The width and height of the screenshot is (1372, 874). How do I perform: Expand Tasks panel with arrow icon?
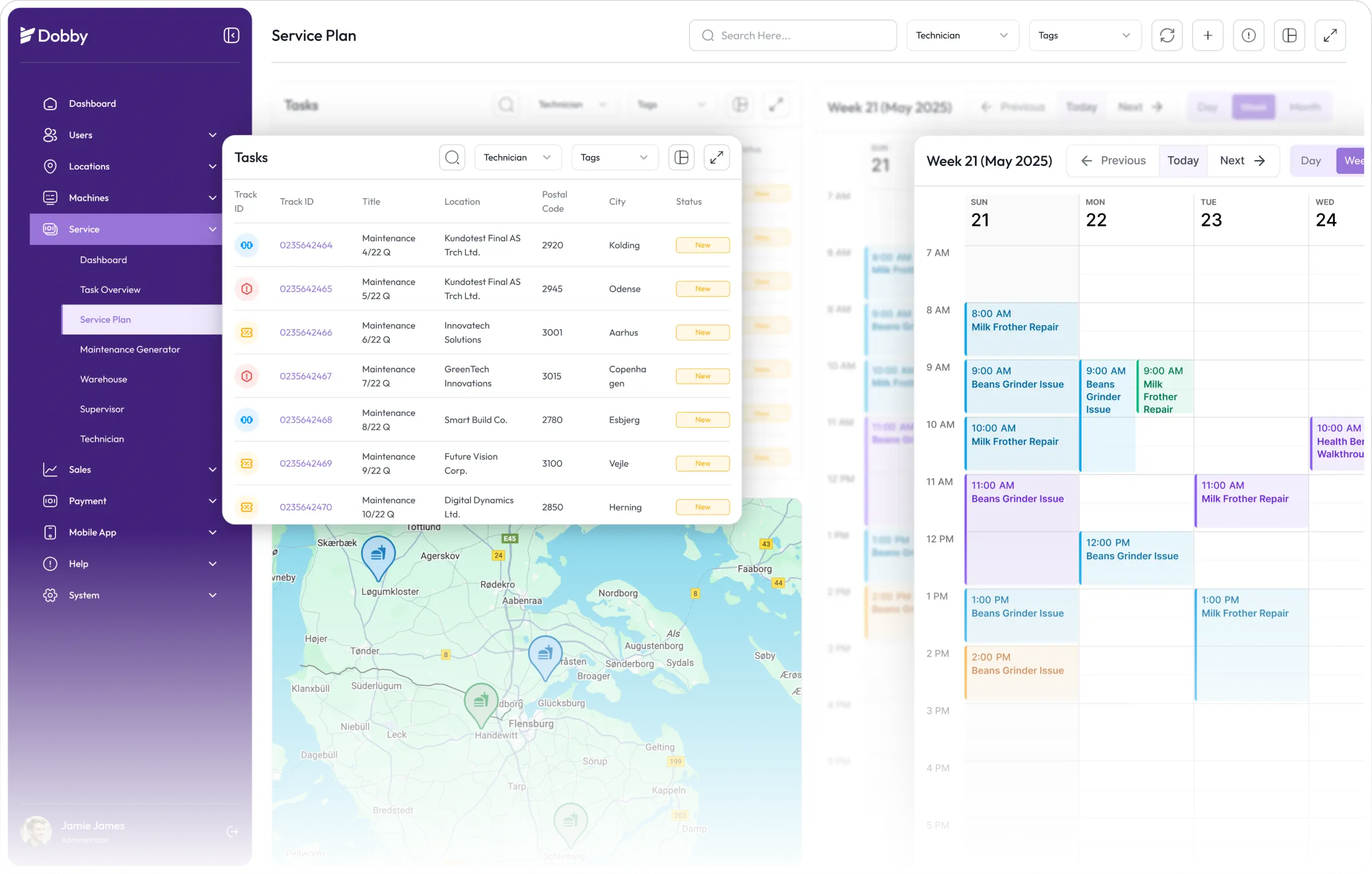(716, 157)
